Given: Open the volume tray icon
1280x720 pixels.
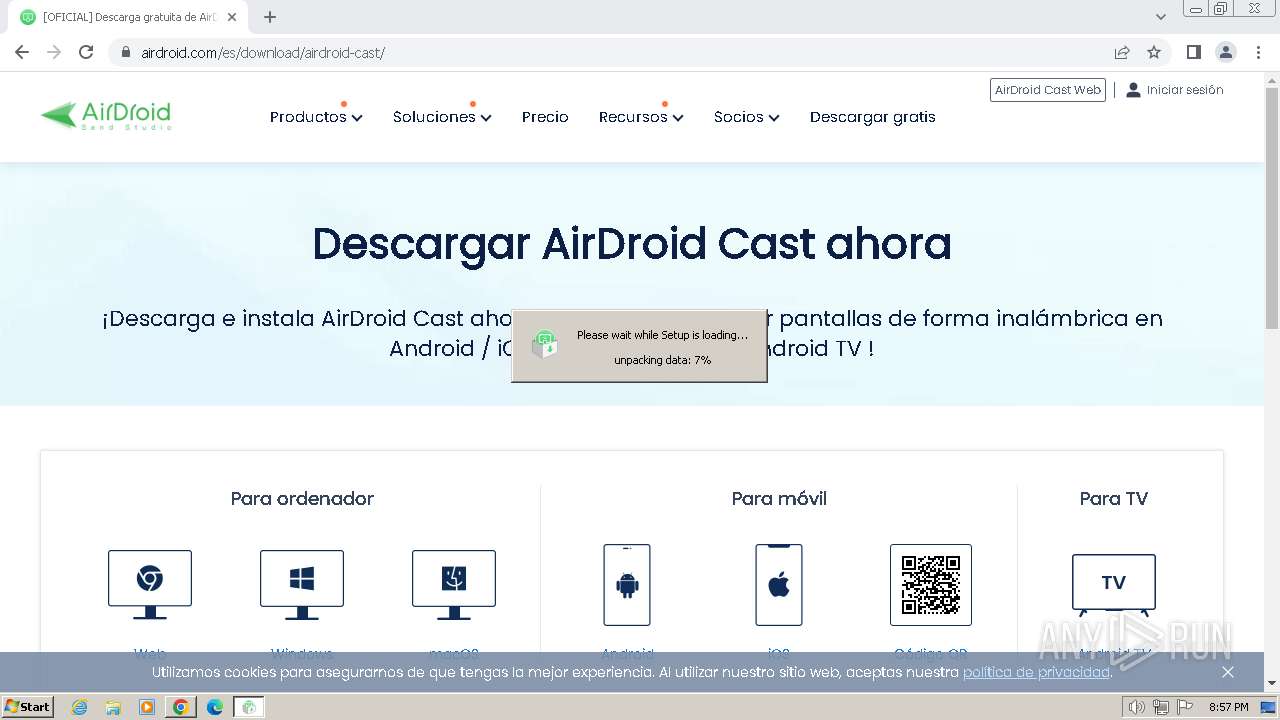Looking at the screenshot, I should 1136,707.
